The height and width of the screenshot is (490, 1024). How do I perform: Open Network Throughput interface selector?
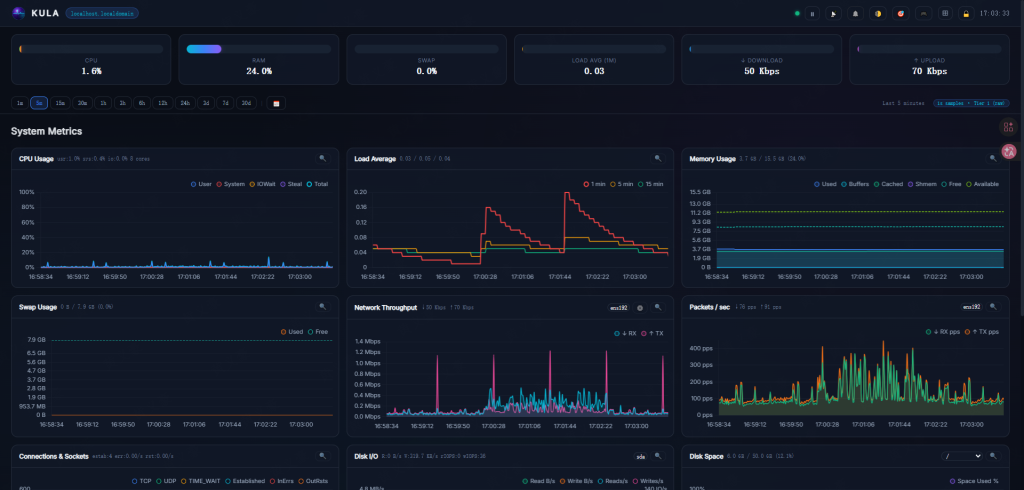pos(619,308)
